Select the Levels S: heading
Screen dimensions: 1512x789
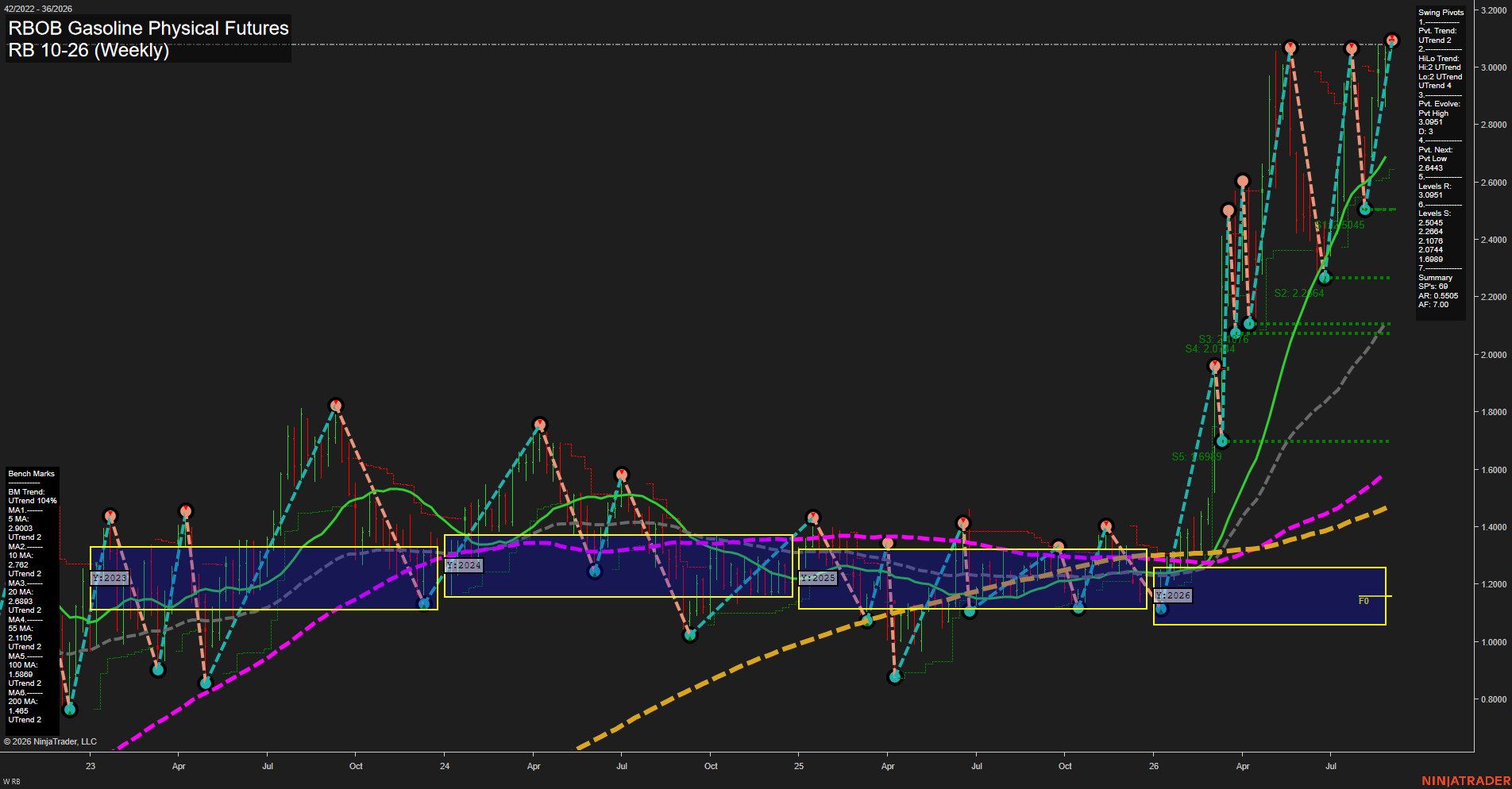[1434, 213]
